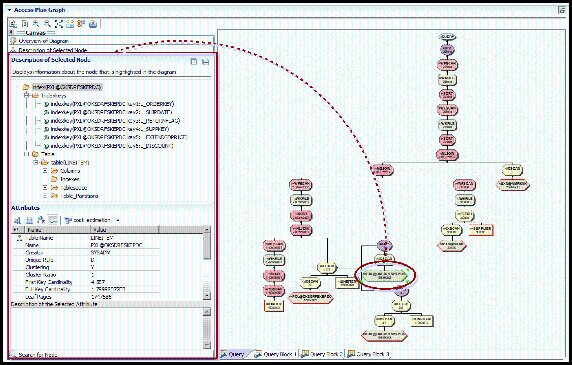Click the Attributes table scrollbar thumb
The width and height of the screenshot is (572, 365).
[x=207, y=246]
